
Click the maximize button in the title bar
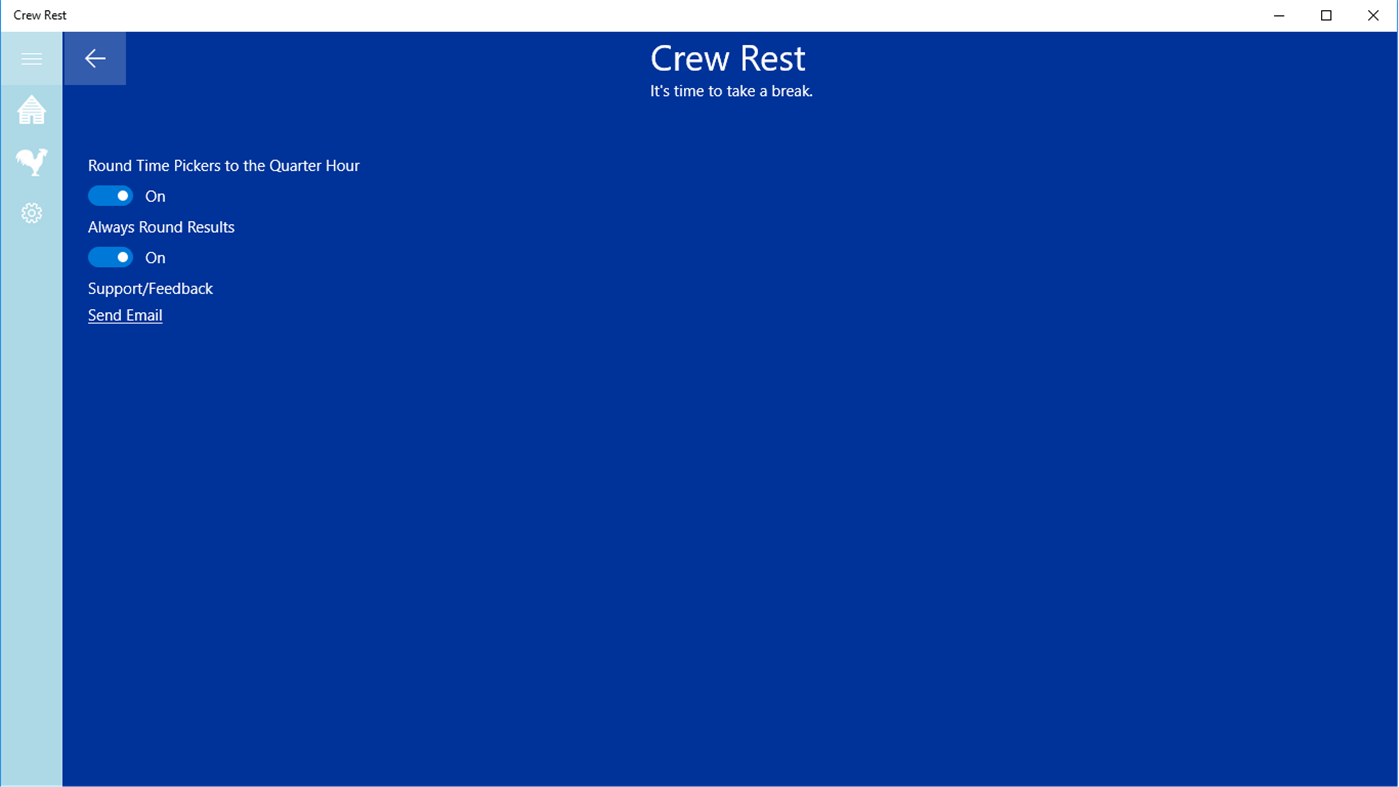pyautogui.click(x=1325, y=15)
